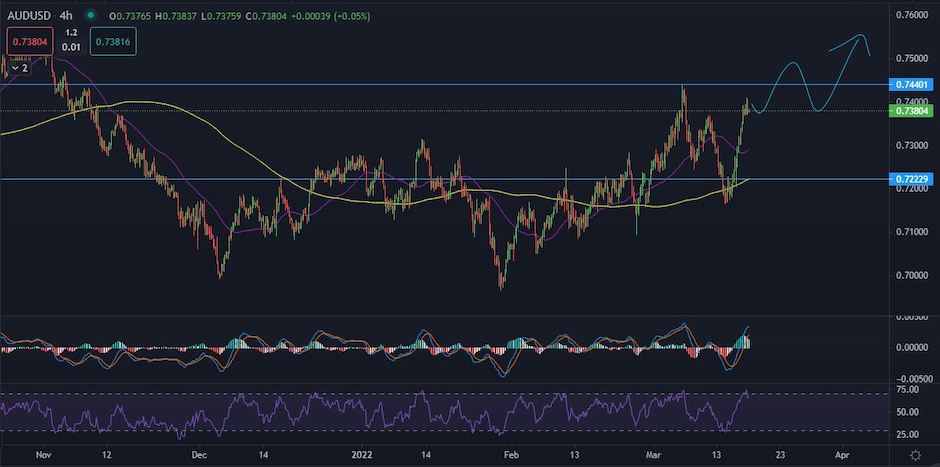
Task: Click the change value +0.00039 (+0.05%)
Action: (331, 16)
